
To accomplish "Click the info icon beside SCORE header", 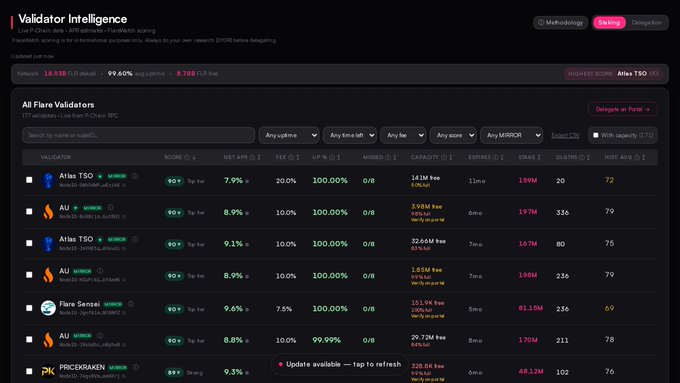I will coord(187,157).
